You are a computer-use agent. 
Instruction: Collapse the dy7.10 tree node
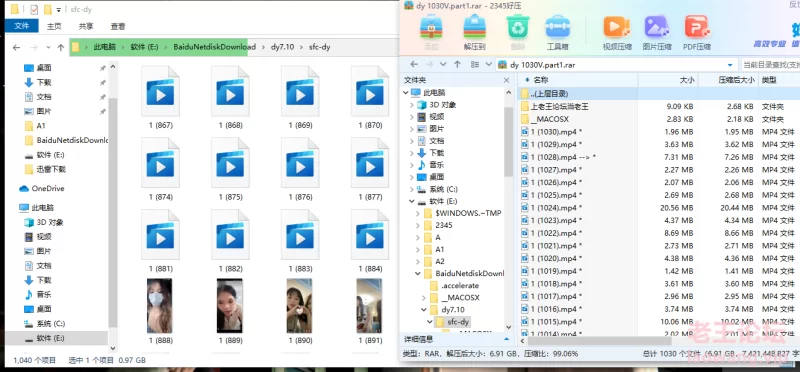coord(424,310)
